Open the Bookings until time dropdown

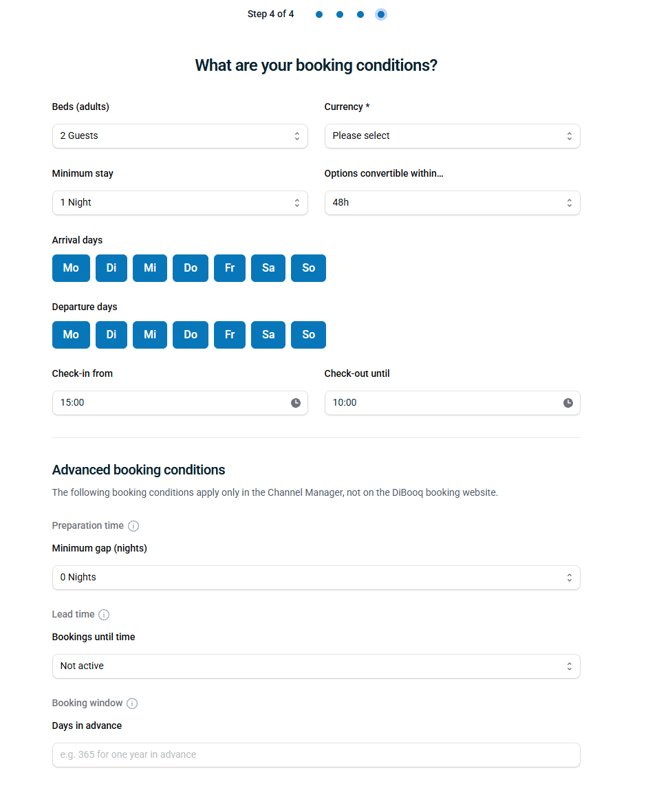coord(316,666)
